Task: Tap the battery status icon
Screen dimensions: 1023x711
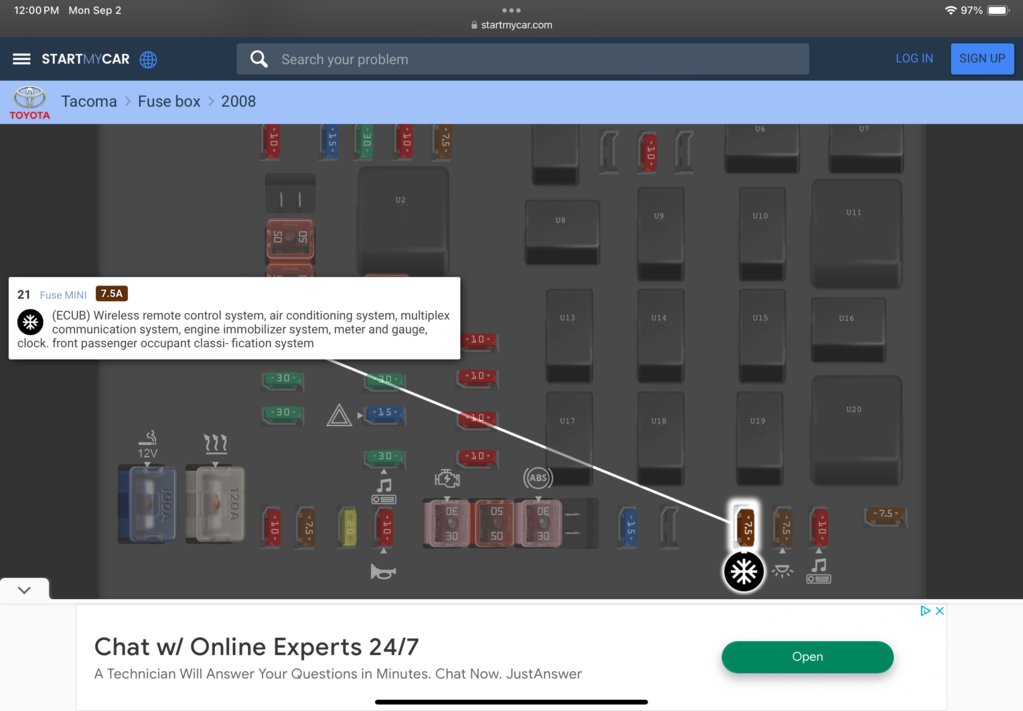Action: (x=999, y=10)
